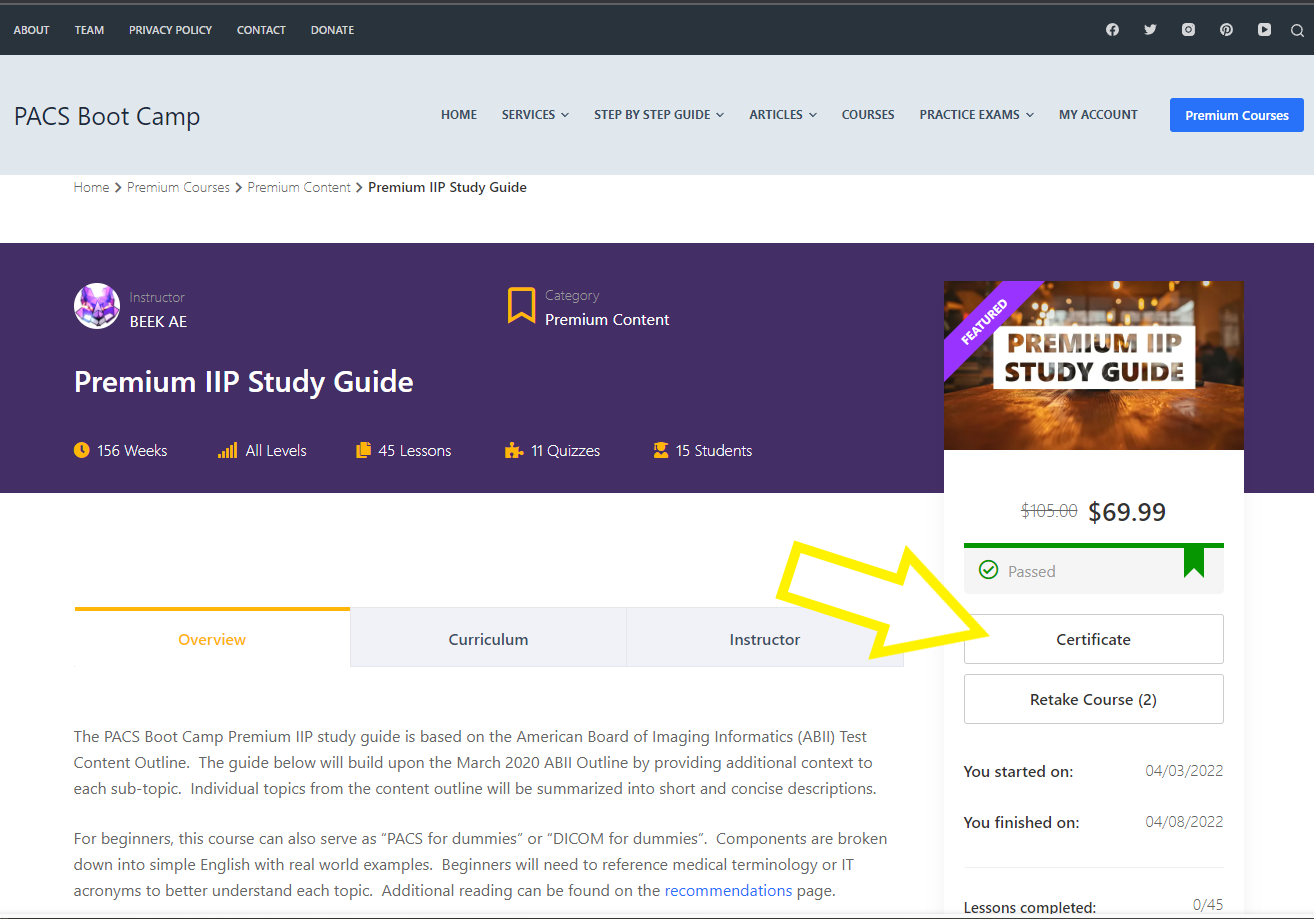Switch to the Instructor tab
Viewport: 1314px width, 919px height.
765,637
